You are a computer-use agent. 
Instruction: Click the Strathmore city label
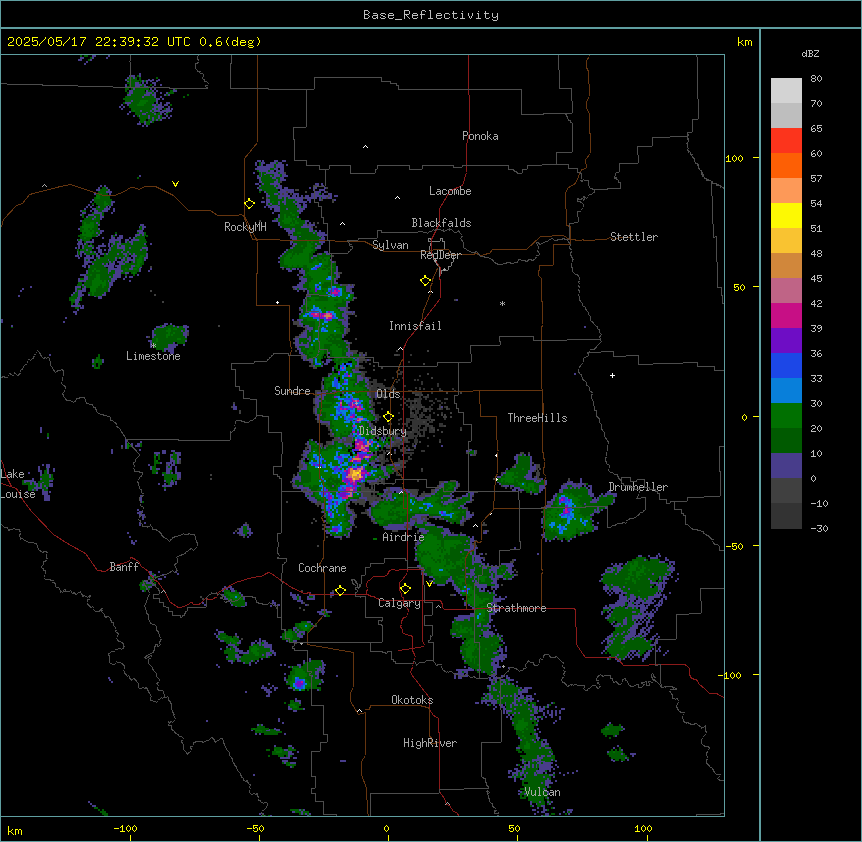tap(516, 608)
